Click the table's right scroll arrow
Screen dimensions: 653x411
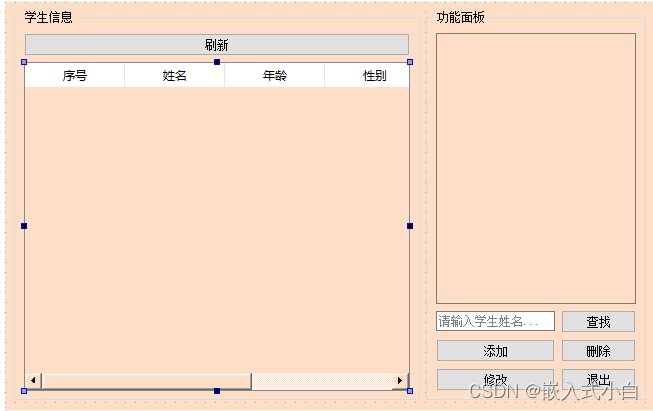(400, 380)
